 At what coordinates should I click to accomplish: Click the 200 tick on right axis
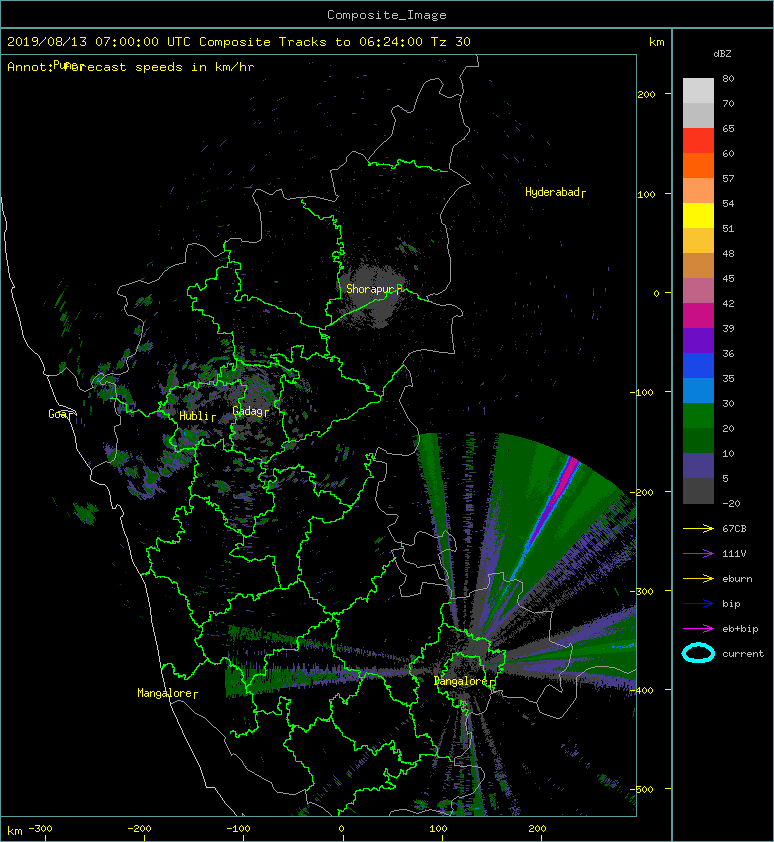coord(646,95)
